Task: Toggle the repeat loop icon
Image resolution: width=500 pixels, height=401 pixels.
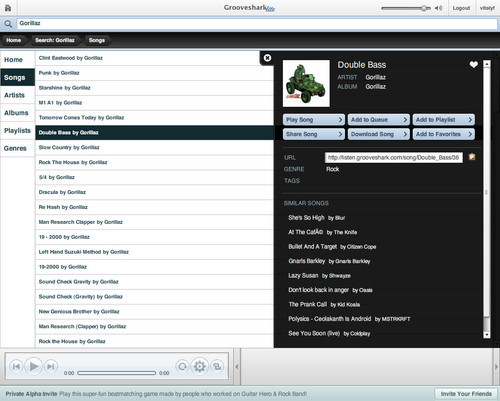Action: (x=182, y=367)
